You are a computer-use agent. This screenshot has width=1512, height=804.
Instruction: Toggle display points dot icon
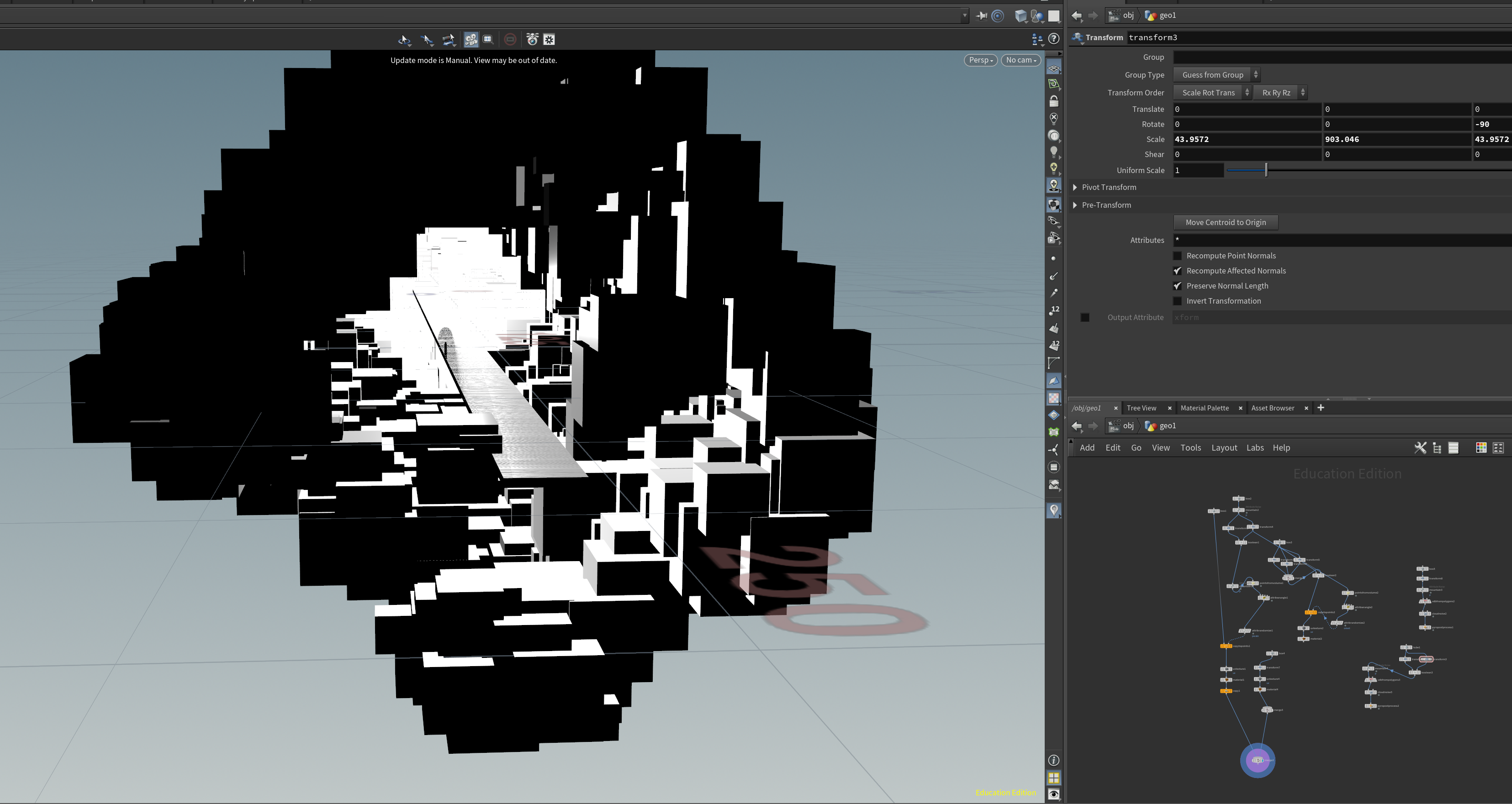(1053, 258)
